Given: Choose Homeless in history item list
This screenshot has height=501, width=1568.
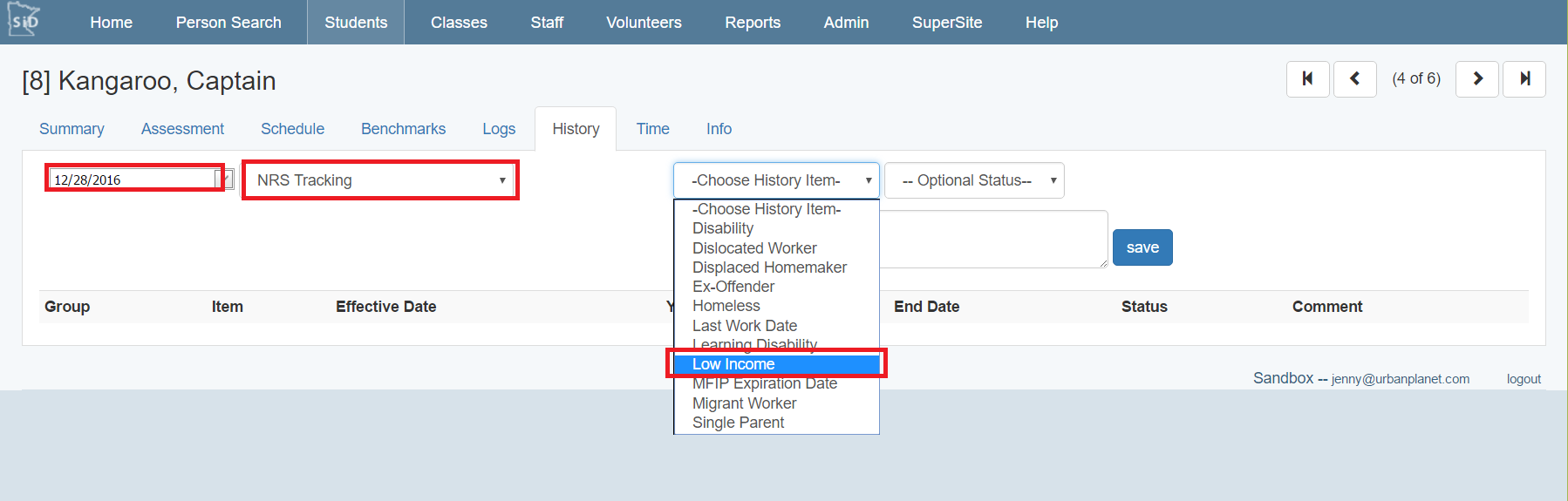Looking at the screenshot, I should click(x=726, y=306).
